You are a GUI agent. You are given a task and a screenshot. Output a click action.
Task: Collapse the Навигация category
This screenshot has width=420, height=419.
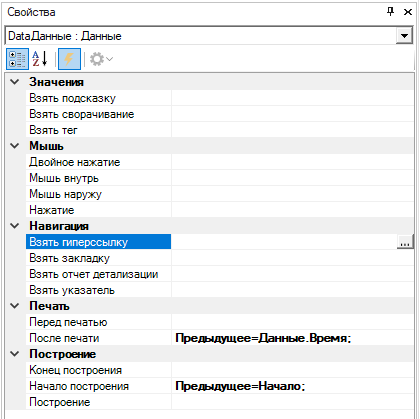(x=15, y=226)
